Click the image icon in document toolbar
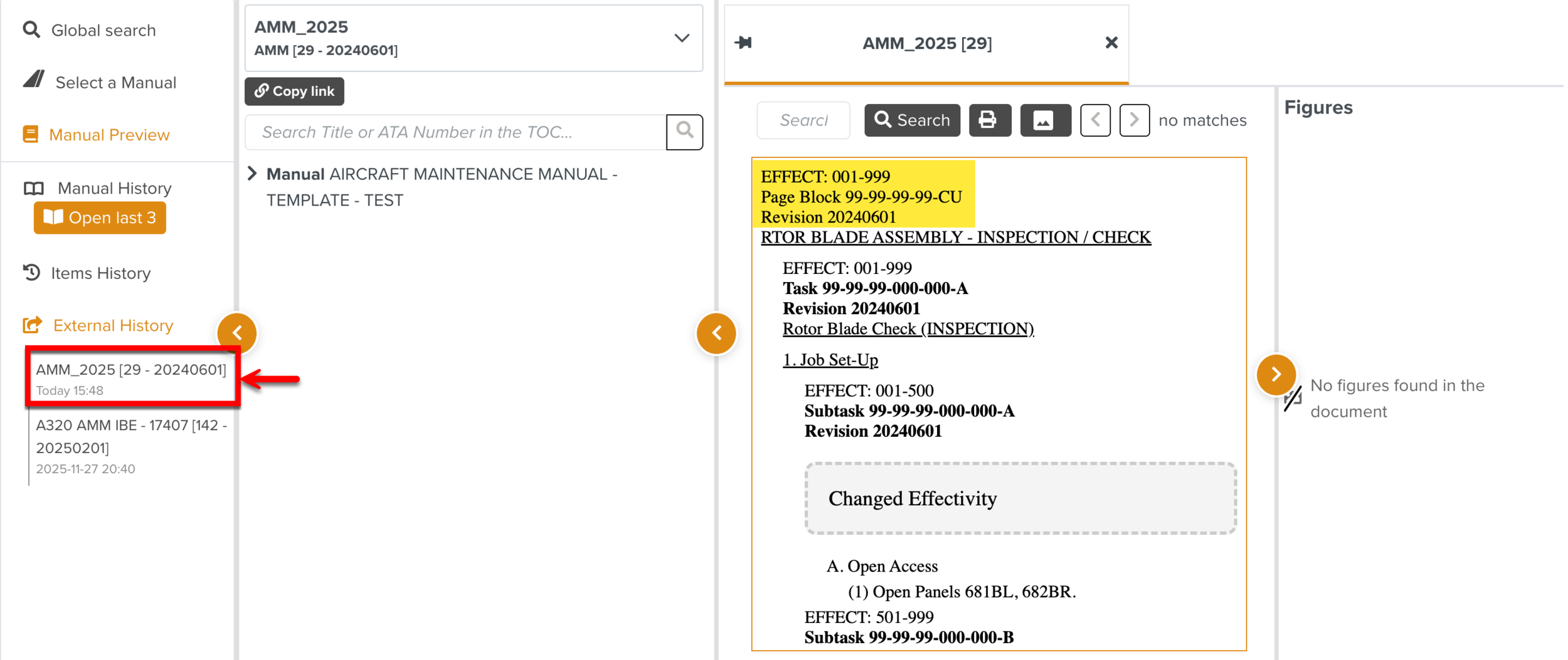The height and width of the screenshot is (660, 1568). tap(1044, 120)
